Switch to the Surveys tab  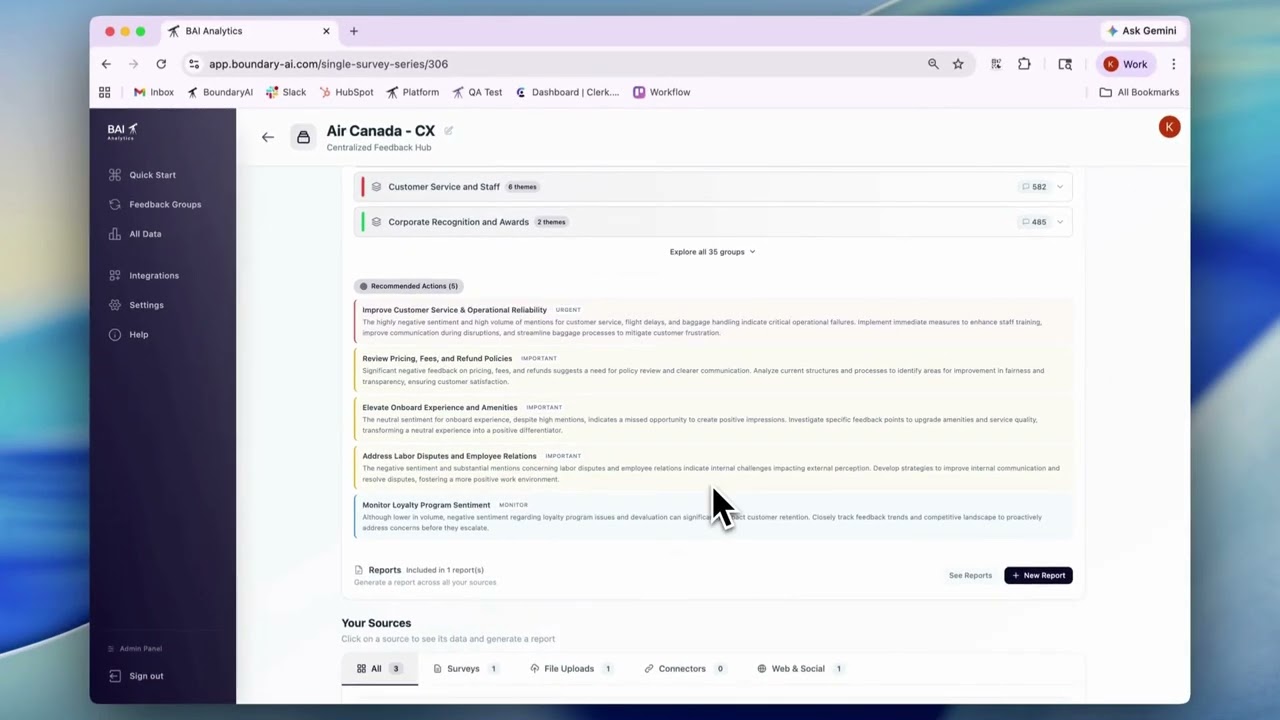(x=465, y=669)
